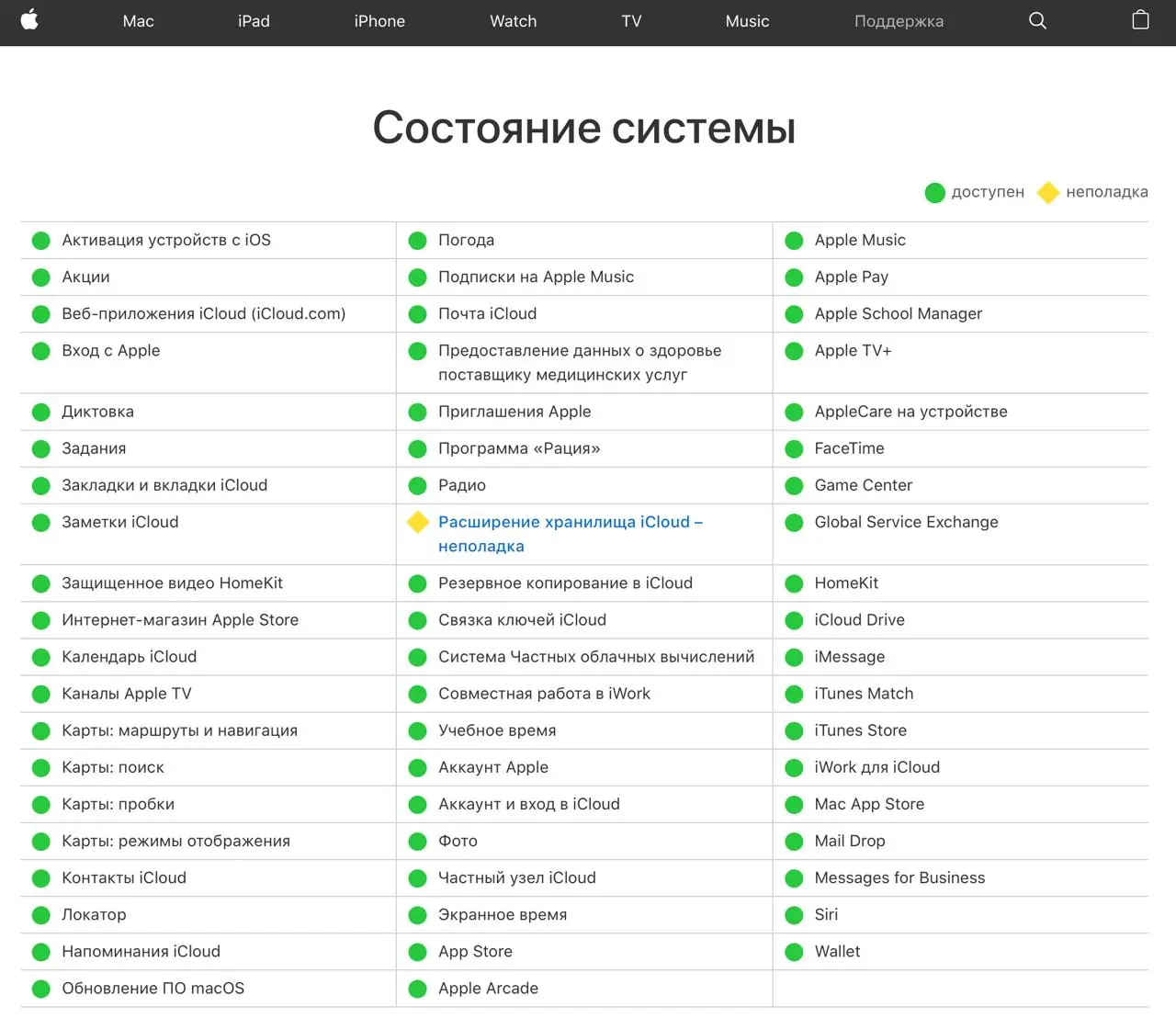
Task: Click the Заметки iCloud entry
Action: pos(120,522)
